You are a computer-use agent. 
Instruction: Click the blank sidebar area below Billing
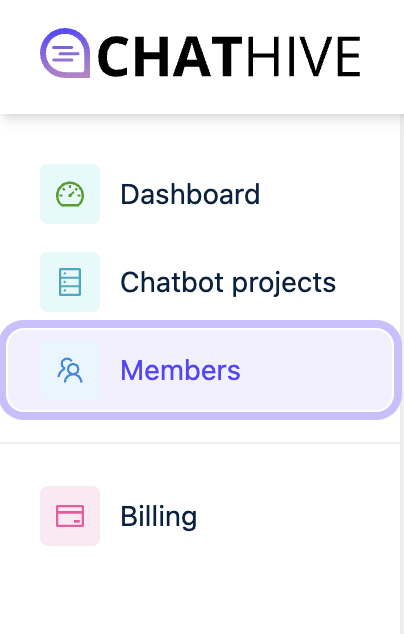click(200, 592)
